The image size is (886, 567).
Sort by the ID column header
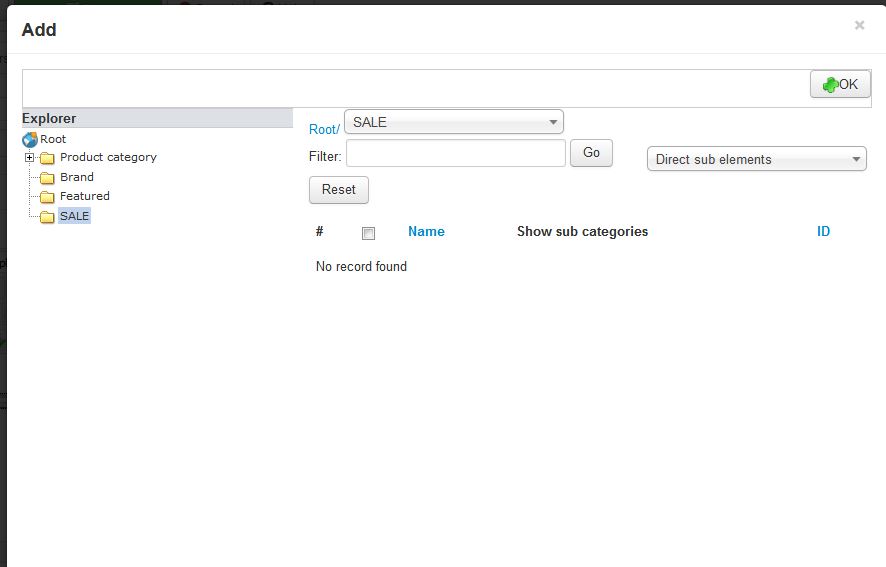[x=823, y=231]
